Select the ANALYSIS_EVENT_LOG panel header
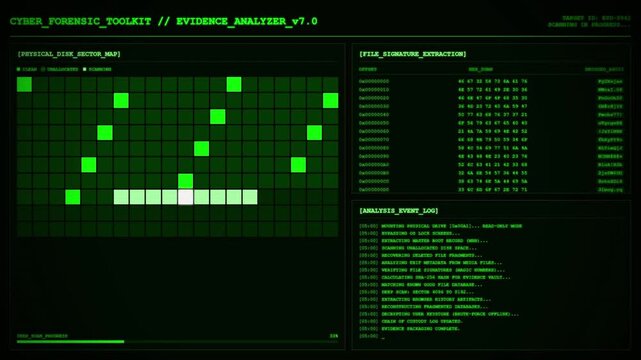The height and width of the screenshot is (360, 641). click(x=399, y=211)
